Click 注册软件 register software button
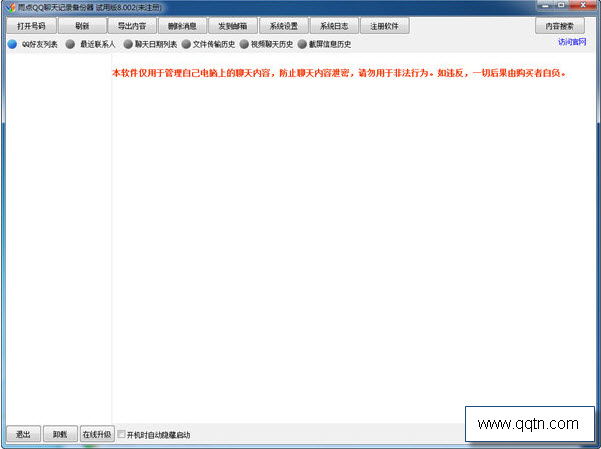 click(x=384, y=26)
